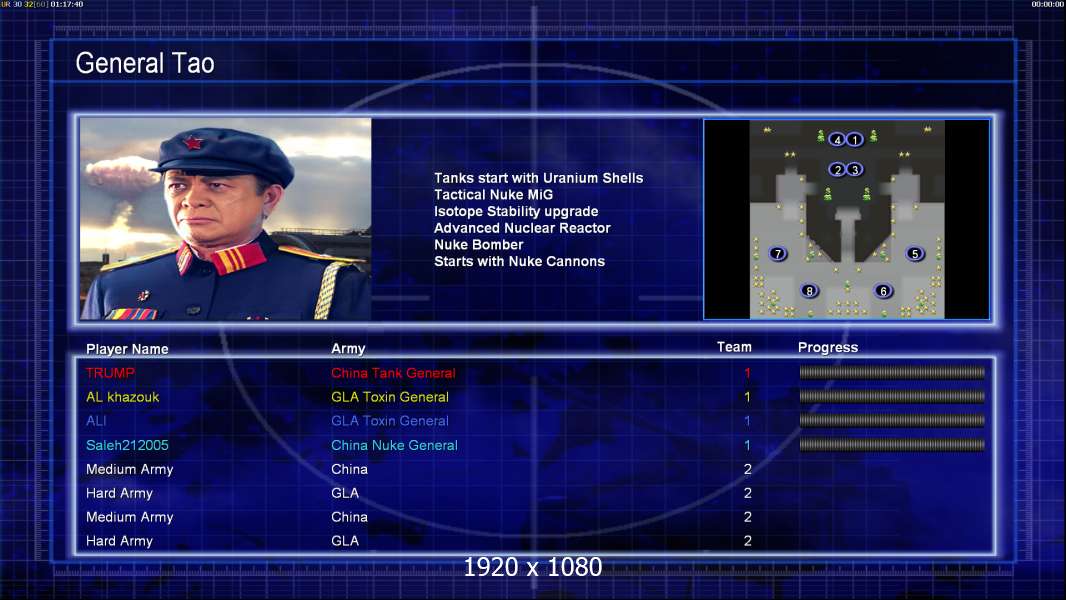The height and width of the screenshot is (600, 1066).
Task: Click the 00:00:00 counter at top right
Action: [1048, 4]
